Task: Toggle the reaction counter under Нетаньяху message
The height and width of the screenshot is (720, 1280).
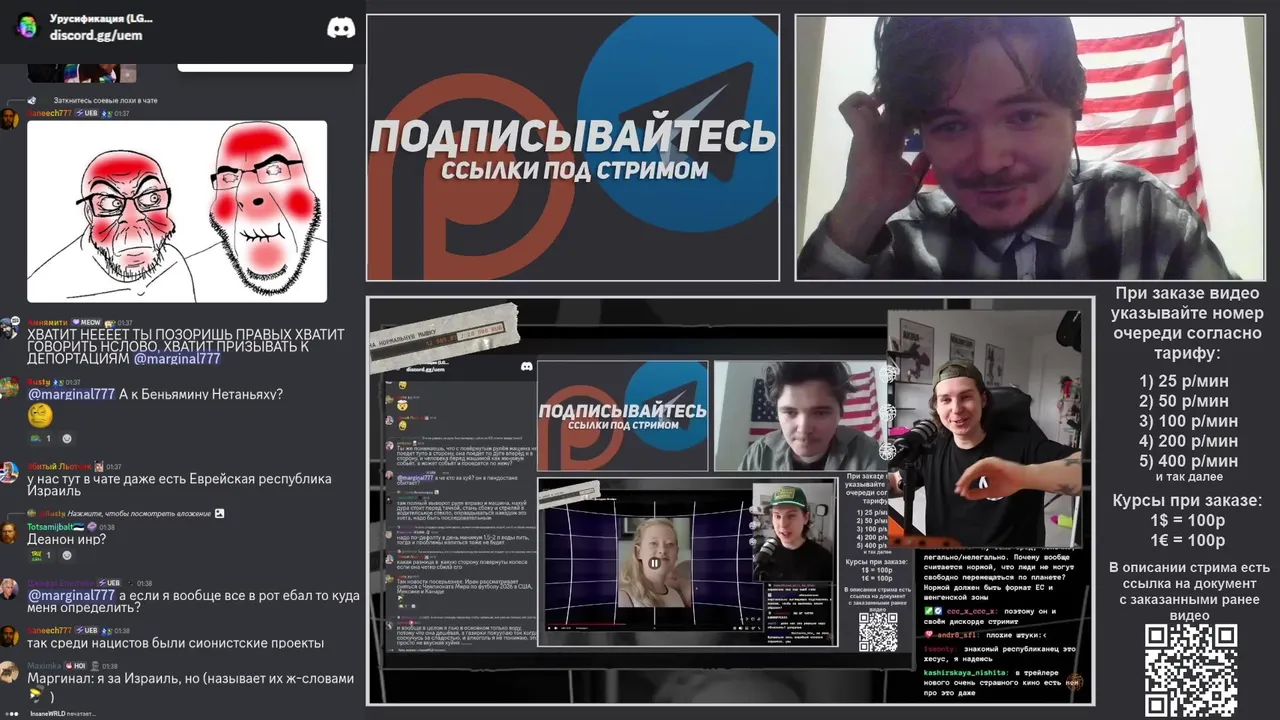Action: pos(41,438)
